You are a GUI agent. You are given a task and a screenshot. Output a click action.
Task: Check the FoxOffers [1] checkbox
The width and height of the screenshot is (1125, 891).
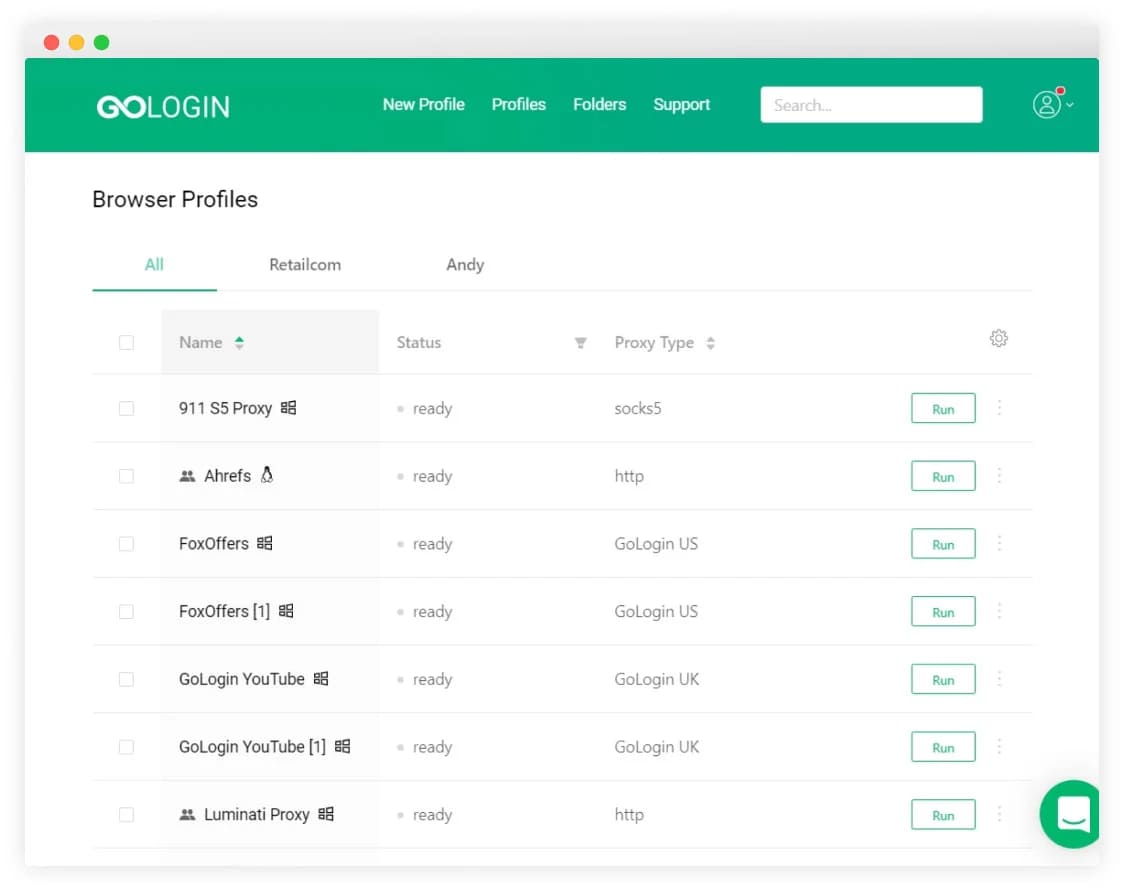(x=126, y=611)
